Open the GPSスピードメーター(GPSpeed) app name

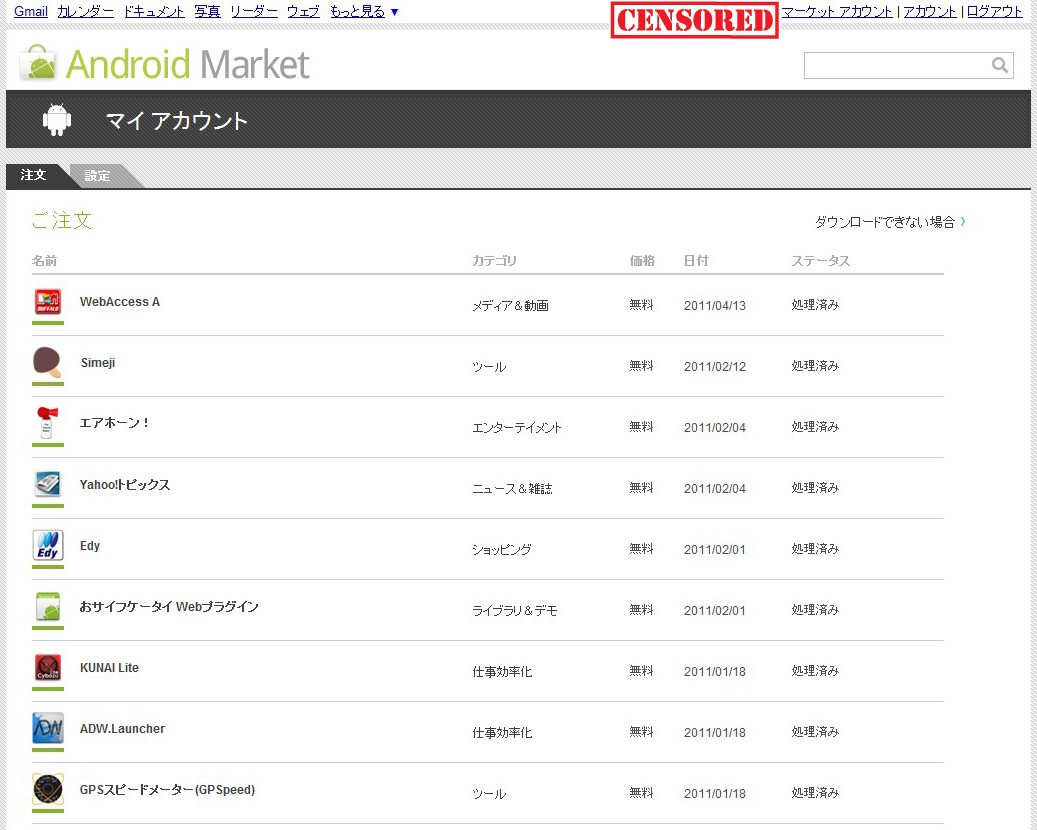click(x=167, y=790)
